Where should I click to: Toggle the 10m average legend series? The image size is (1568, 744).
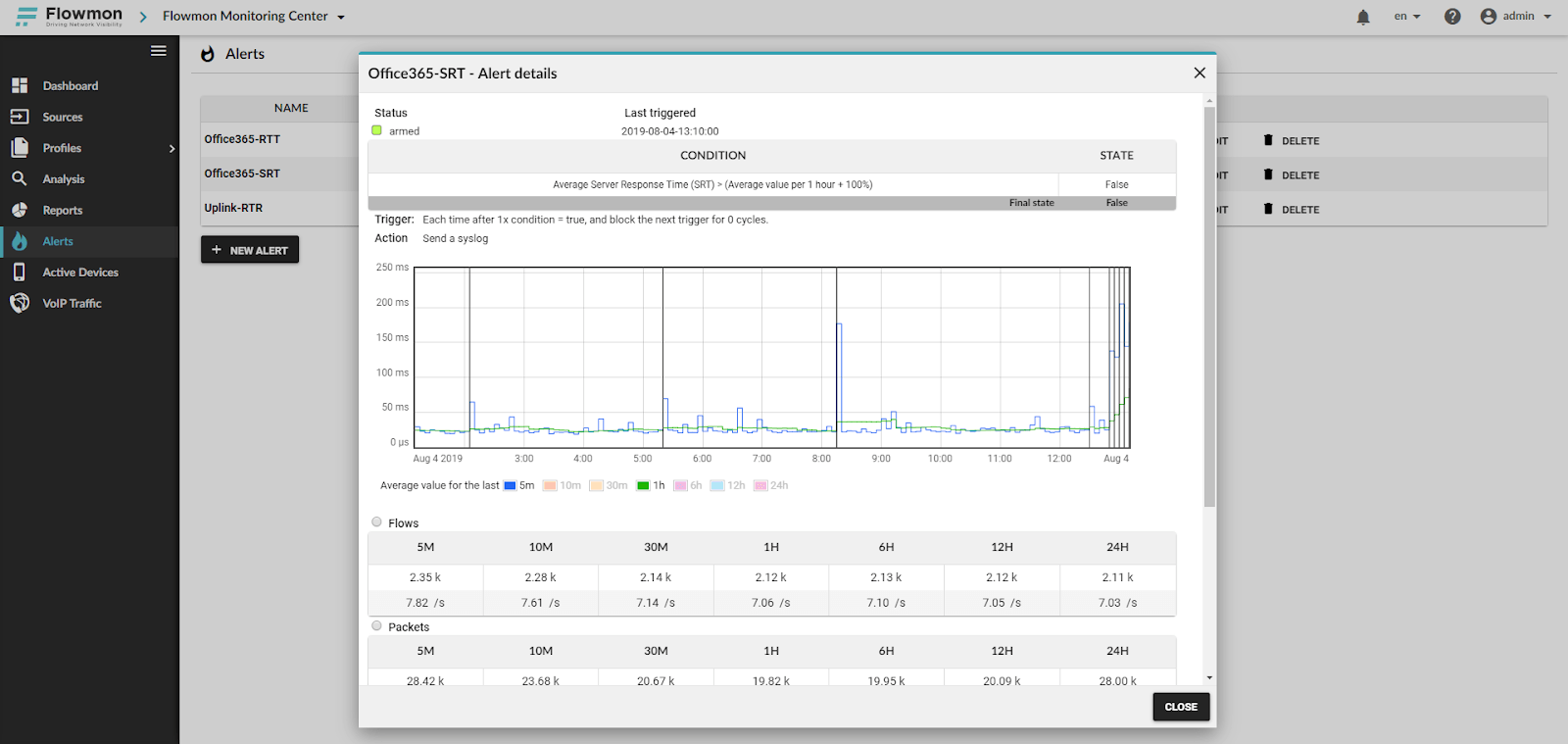coord(562,485)
